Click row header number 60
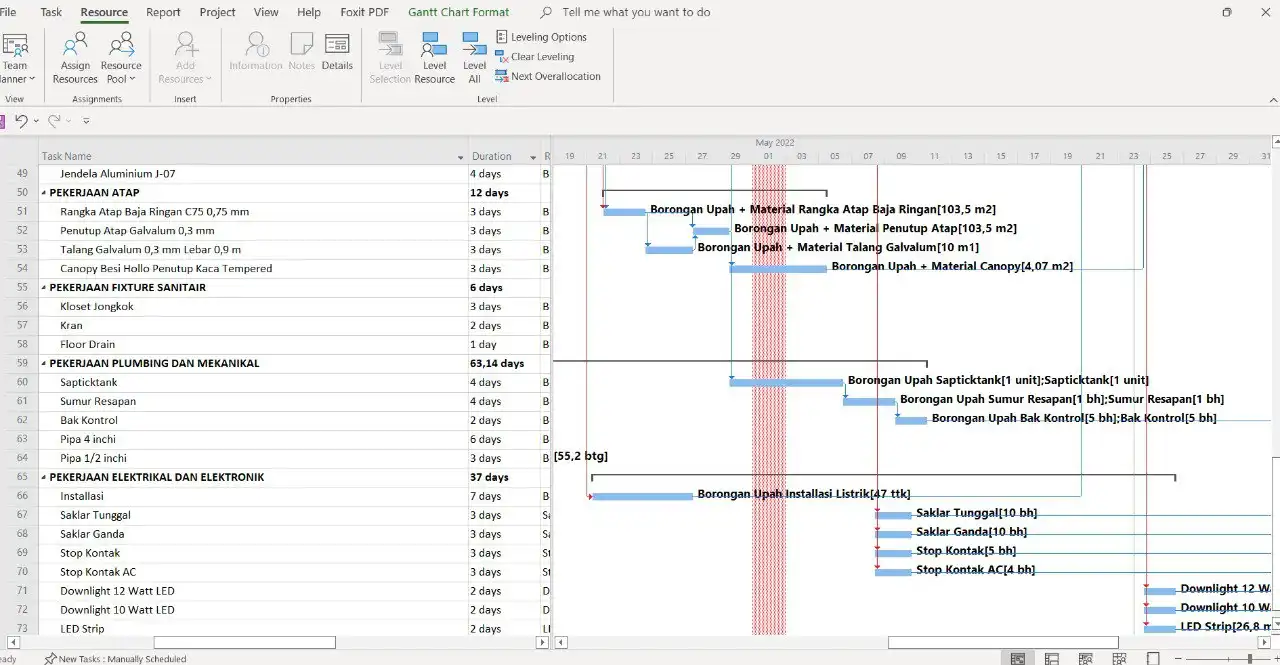Image resolution: width=1280 pixels, height=665 pixels. point(22,383)
